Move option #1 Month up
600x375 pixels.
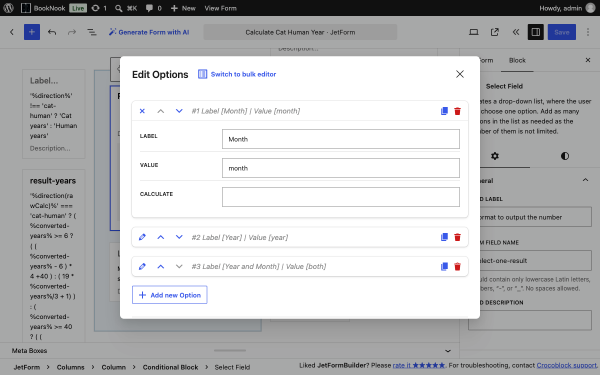point(161,111)
